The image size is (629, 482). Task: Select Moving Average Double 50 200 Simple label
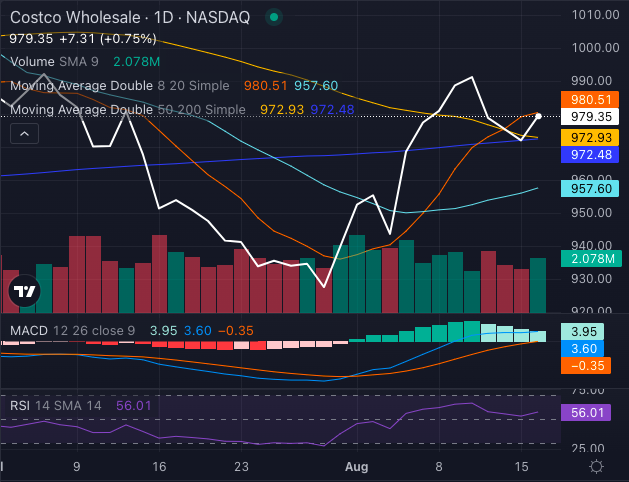tap(128, 109)
